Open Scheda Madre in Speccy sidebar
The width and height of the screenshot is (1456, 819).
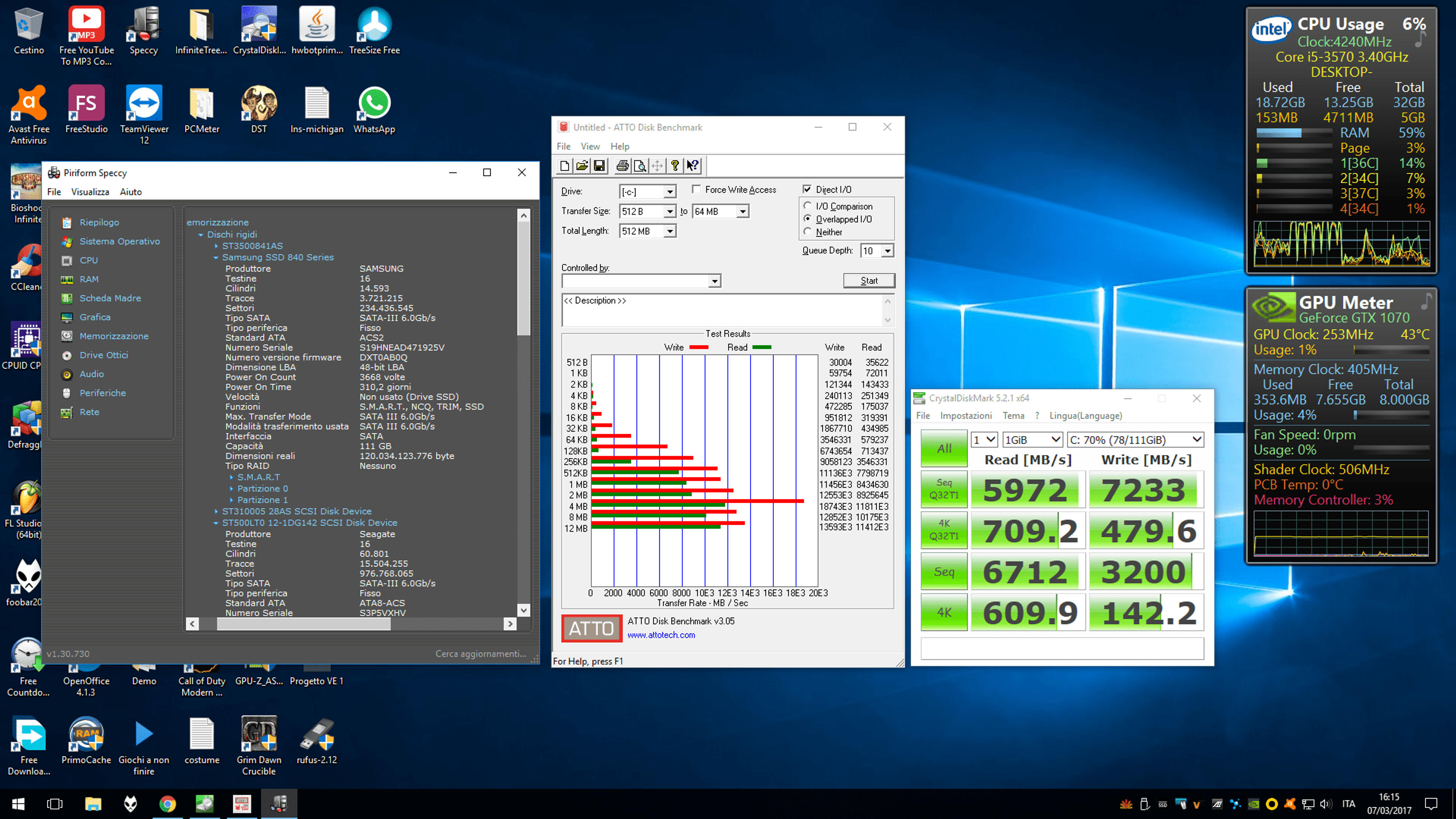(110, 298)
